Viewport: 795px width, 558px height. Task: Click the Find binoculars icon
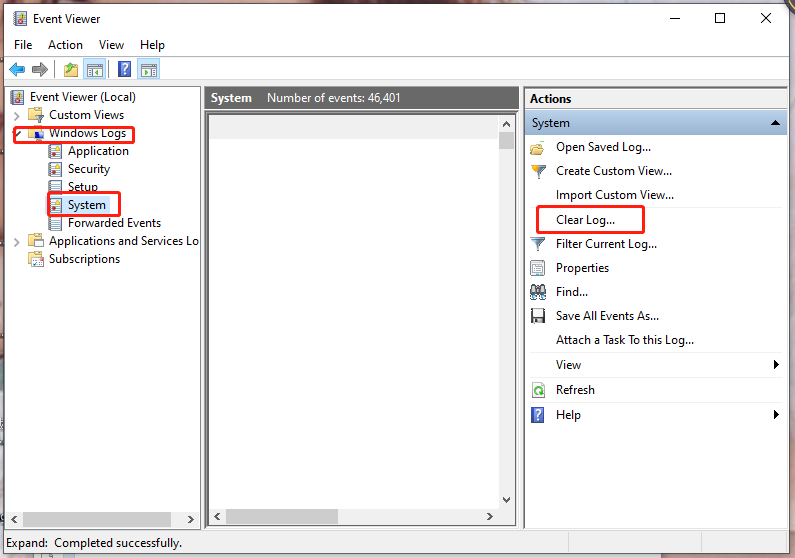pos(538,292)
